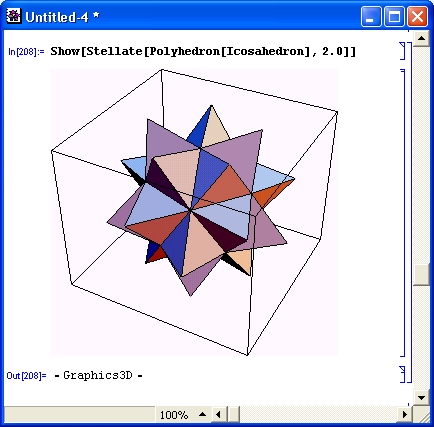434x427 pixels.
Task: Minimize the Untitled-4 notebook window
Action: pyautogui.click(x=371, y=16)
